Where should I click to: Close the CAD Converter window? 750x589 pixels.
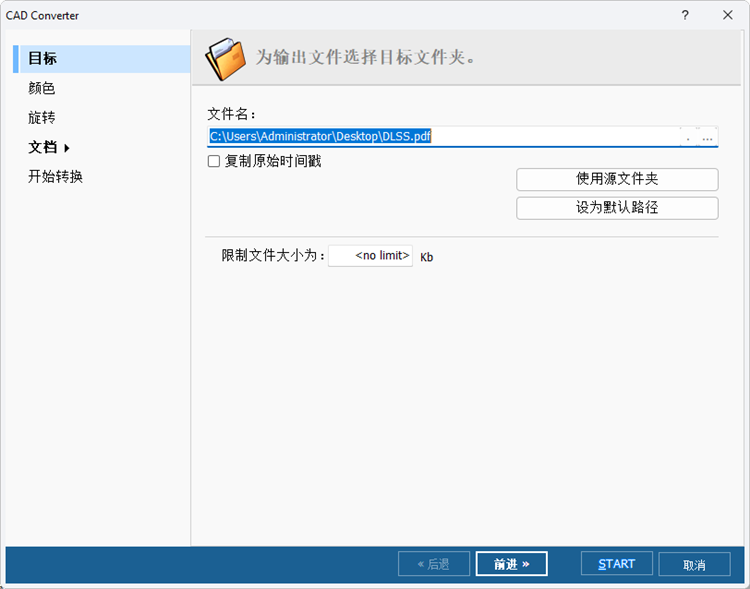pos(728,15)
